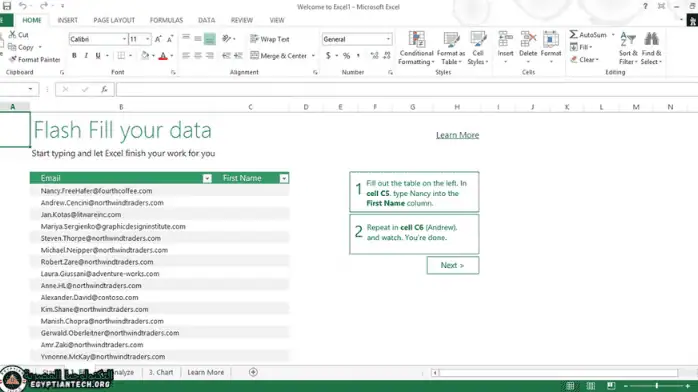Screen dimensions: 698x392
Task: Switch to the DATA tab
Action: pyautogui.click(x=206, y=20)
